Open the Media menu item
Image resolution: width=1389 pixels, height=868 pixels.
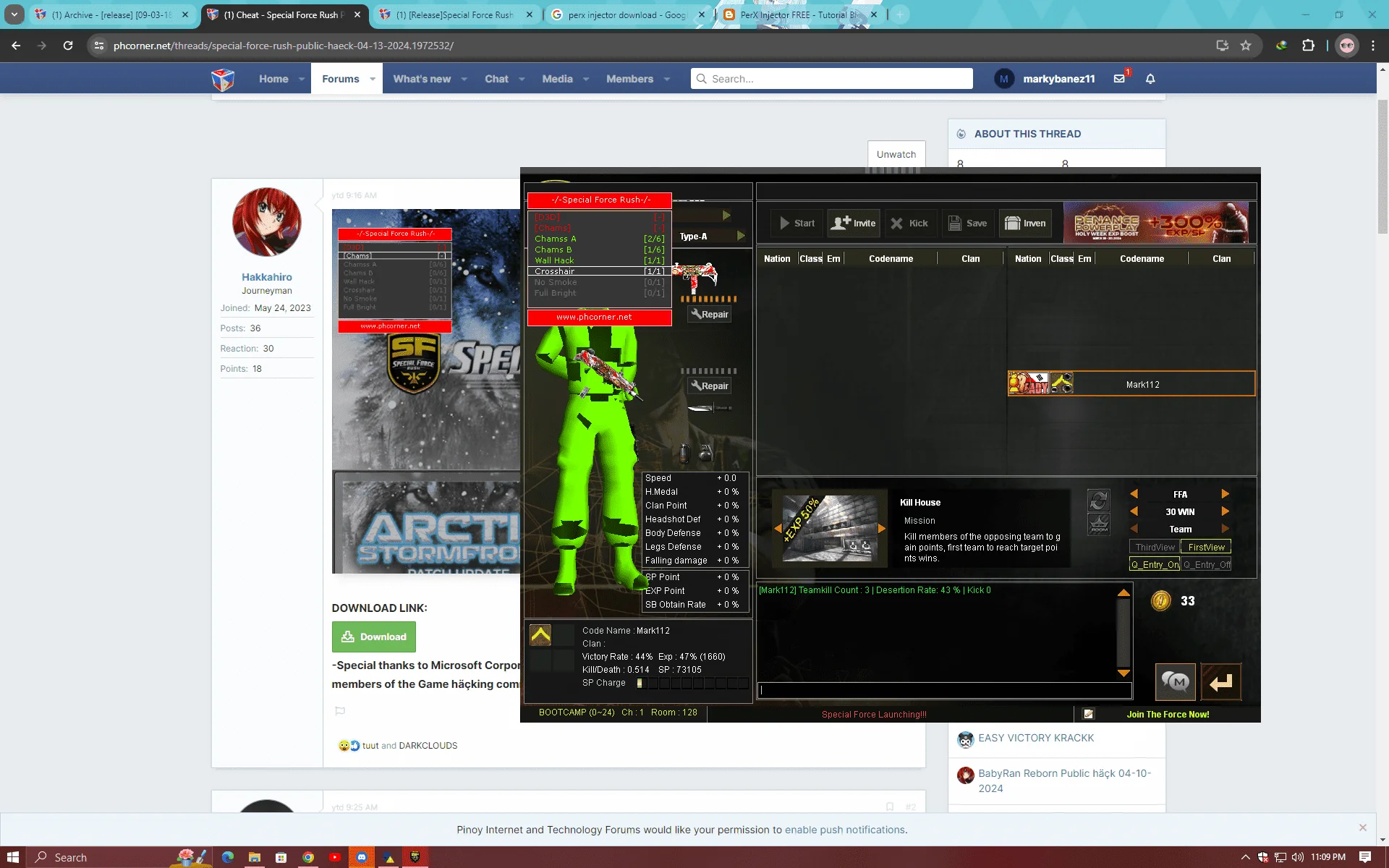coord(557,79)
